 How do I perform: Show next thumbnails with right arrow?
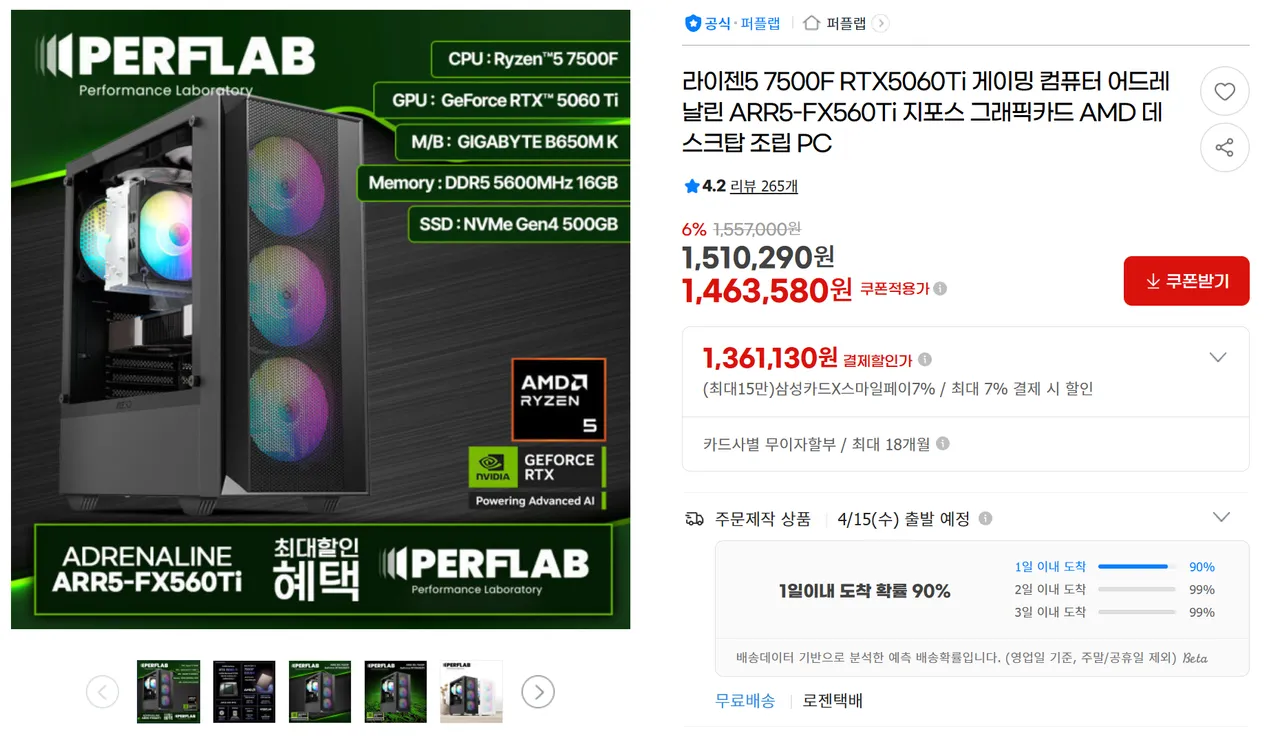point(538,691)
